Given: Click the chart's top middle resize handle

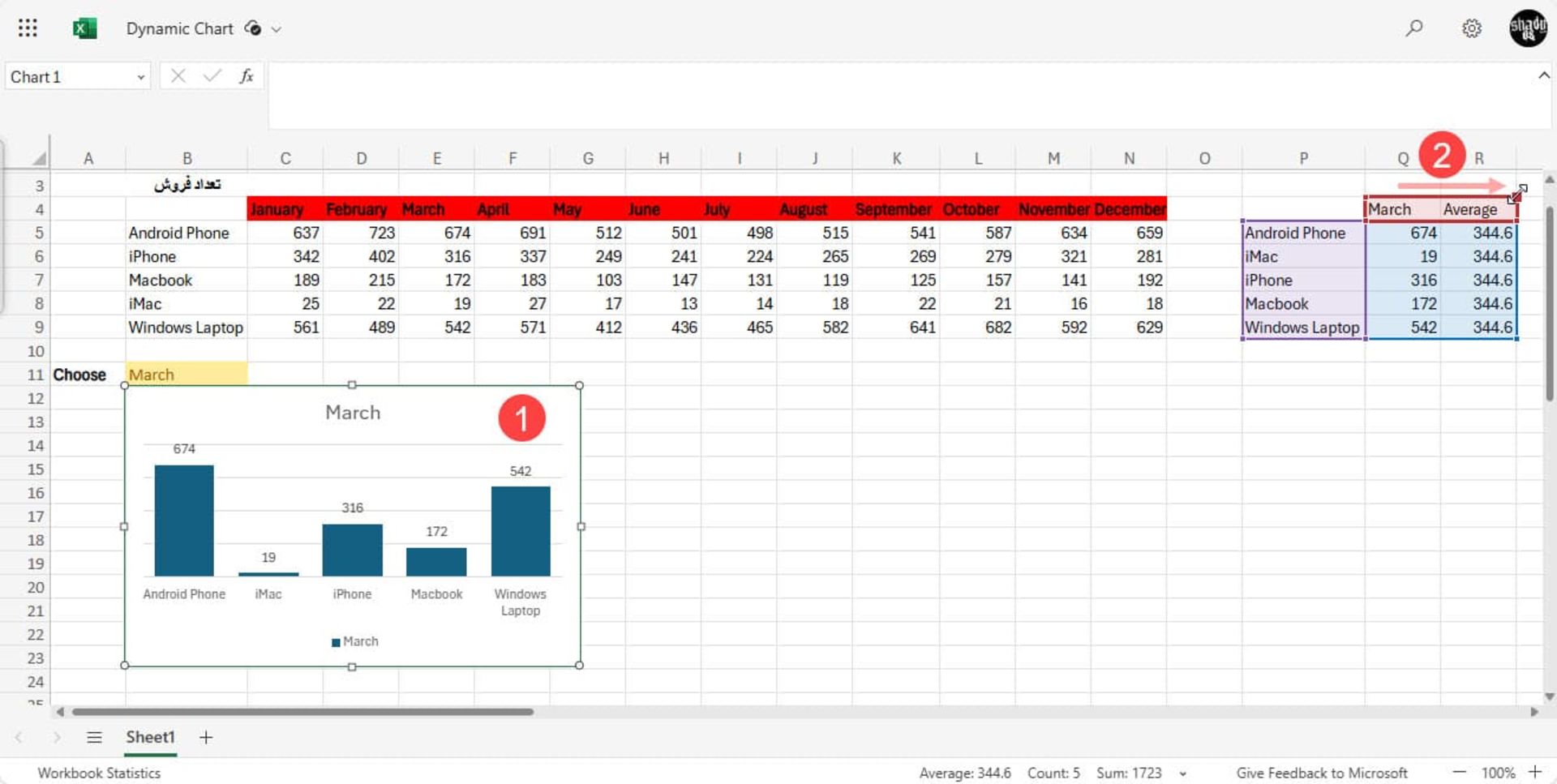Looking at the screenshot, I should 352,385.
